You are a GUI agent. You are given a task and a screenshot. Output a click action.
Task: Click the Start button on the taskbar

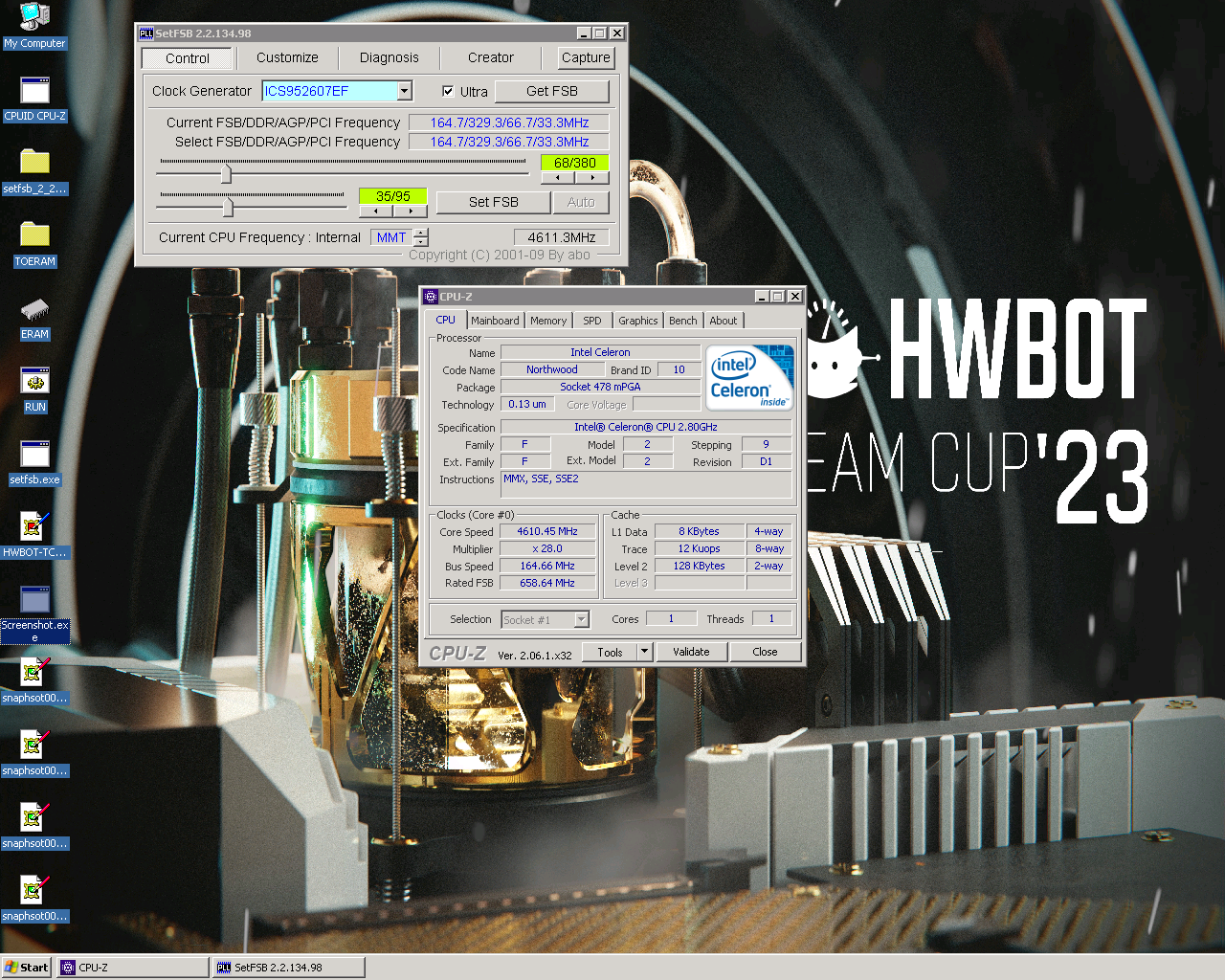click(x=27, y=968)
